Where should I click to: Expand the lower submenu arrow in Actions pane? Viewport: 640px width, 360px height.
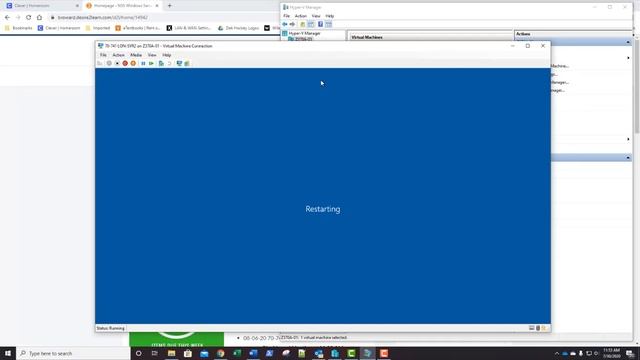(x=628, y=139)
